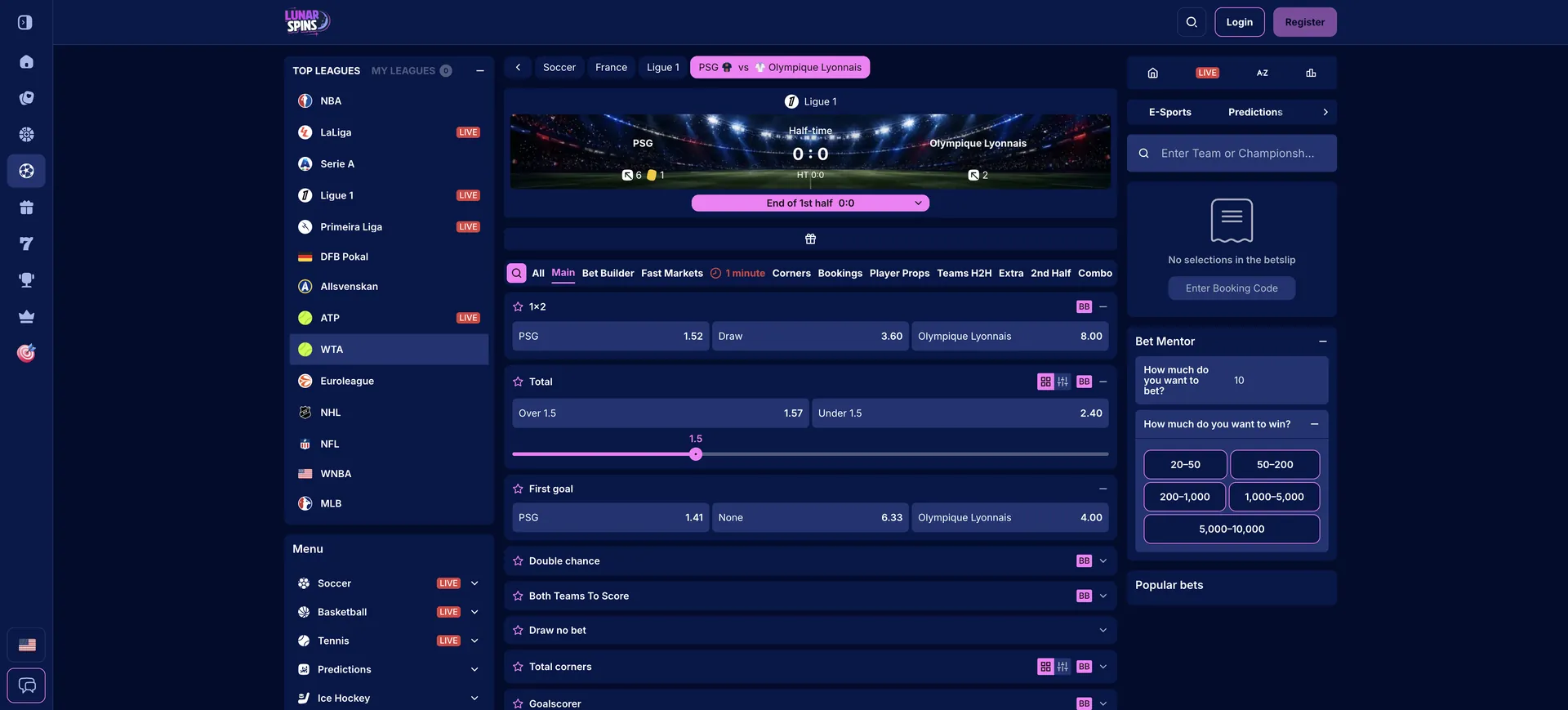Go back using the left arrow breadcrumb
The height and width of the screenshot is (710, 1568).
point(518,68)
